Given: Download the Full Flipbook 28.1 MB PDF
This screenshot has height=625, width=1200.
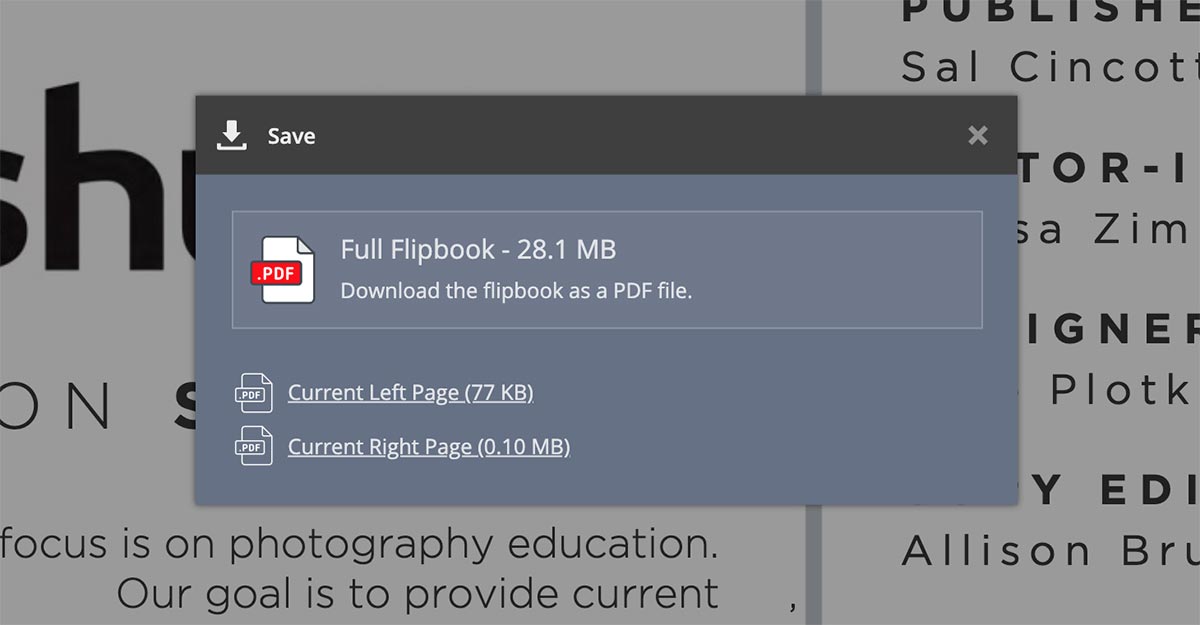Looking at the screenshot, I should pos(607,270).
